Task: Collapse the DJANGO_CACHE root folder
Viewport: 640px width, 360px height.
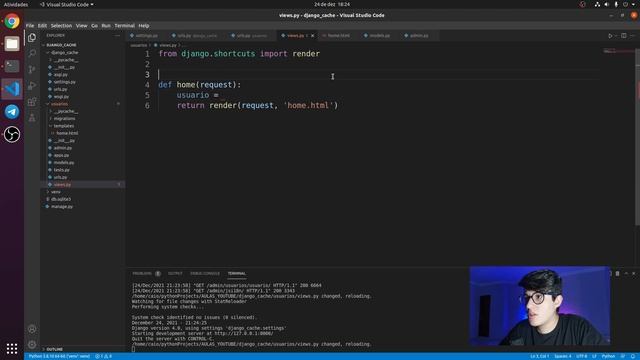Action: (x=62, y=45)
